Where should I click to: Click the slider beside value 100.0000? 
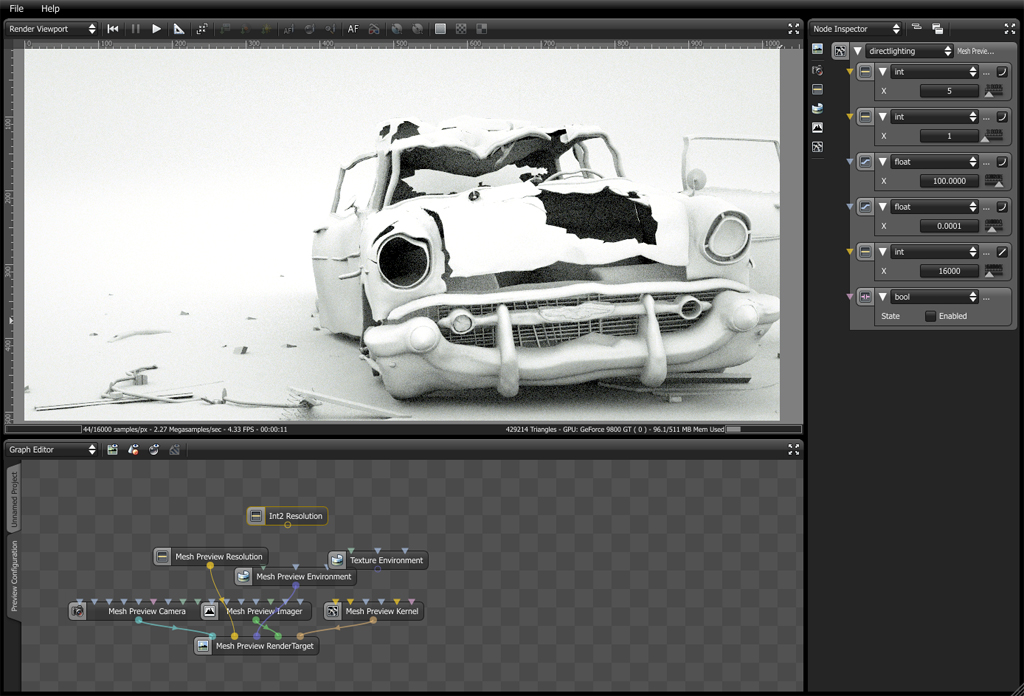(x=994, y=181)
